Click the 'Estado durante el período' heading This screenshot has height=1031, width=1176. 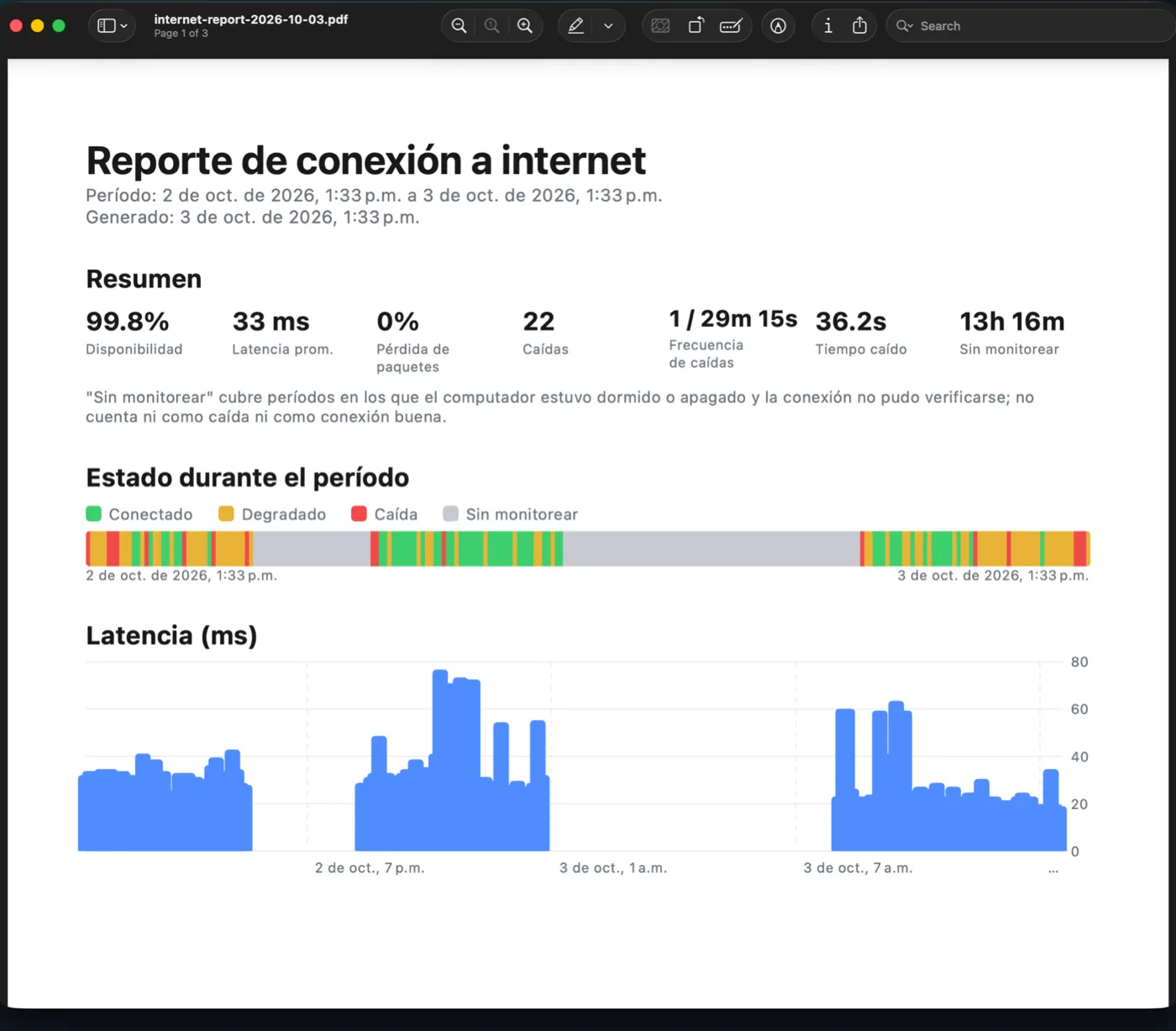click(x=248, y=478)
